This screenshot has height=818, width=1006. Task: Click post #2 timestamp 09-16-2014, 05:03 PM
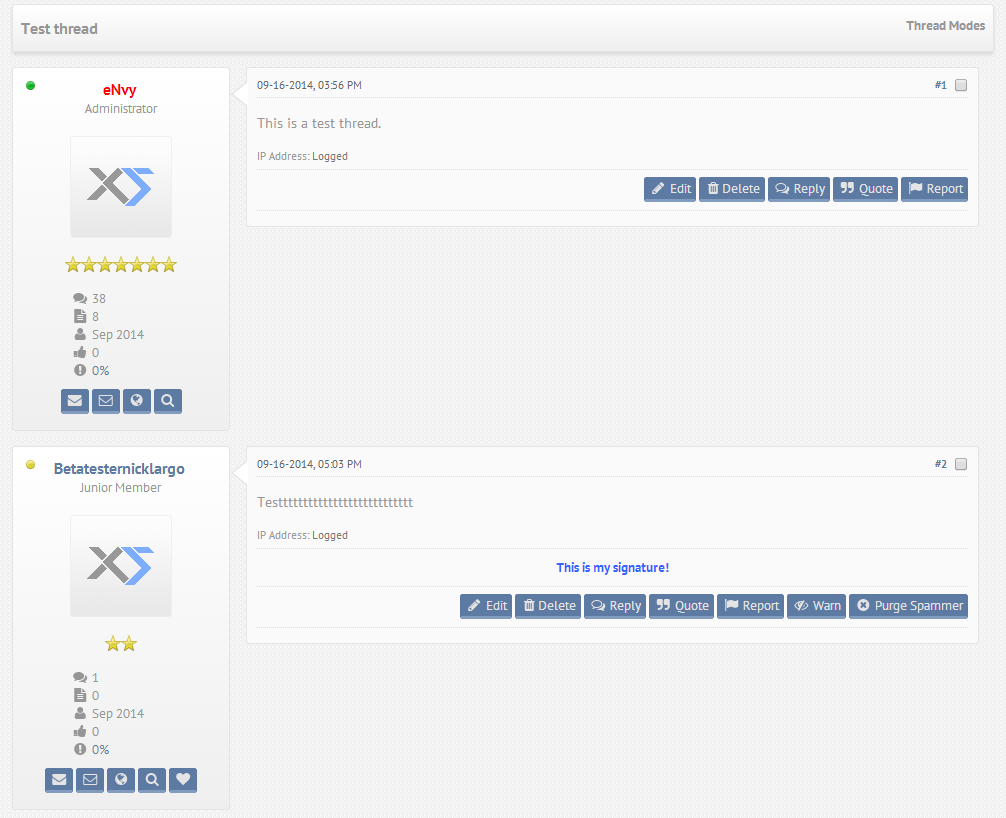pyautogui.click(x=309, y=464)
